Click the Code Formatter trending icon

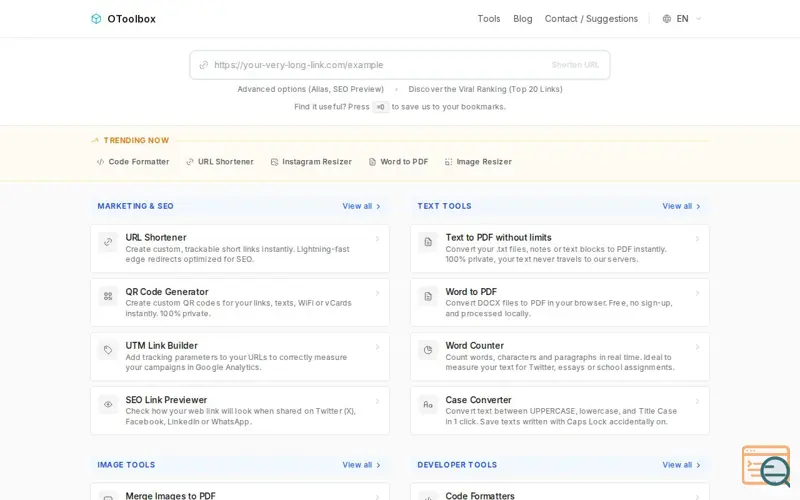(101, 162)
